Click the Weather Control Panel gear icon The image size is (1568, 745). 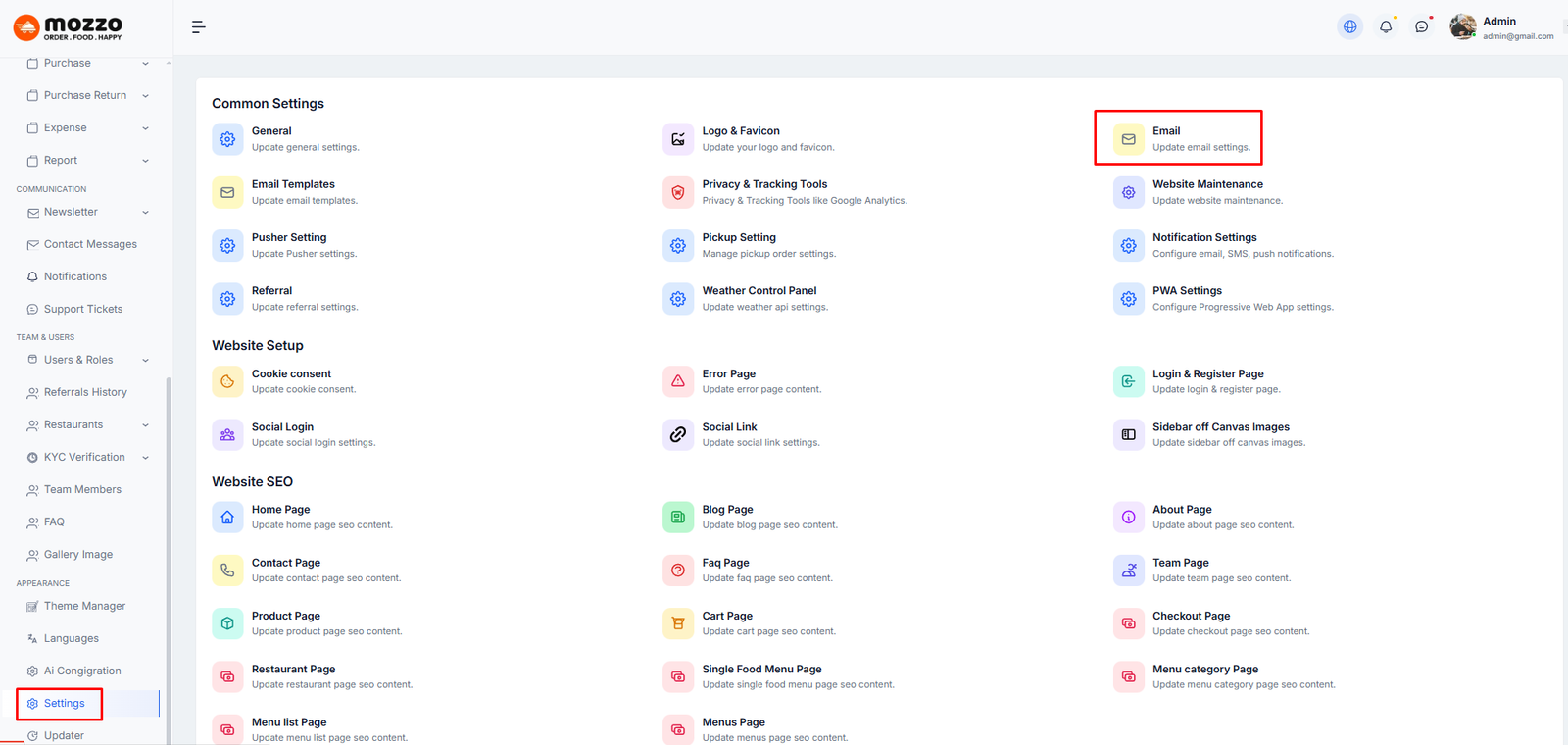pyautogui.click(x=678, y=299)
